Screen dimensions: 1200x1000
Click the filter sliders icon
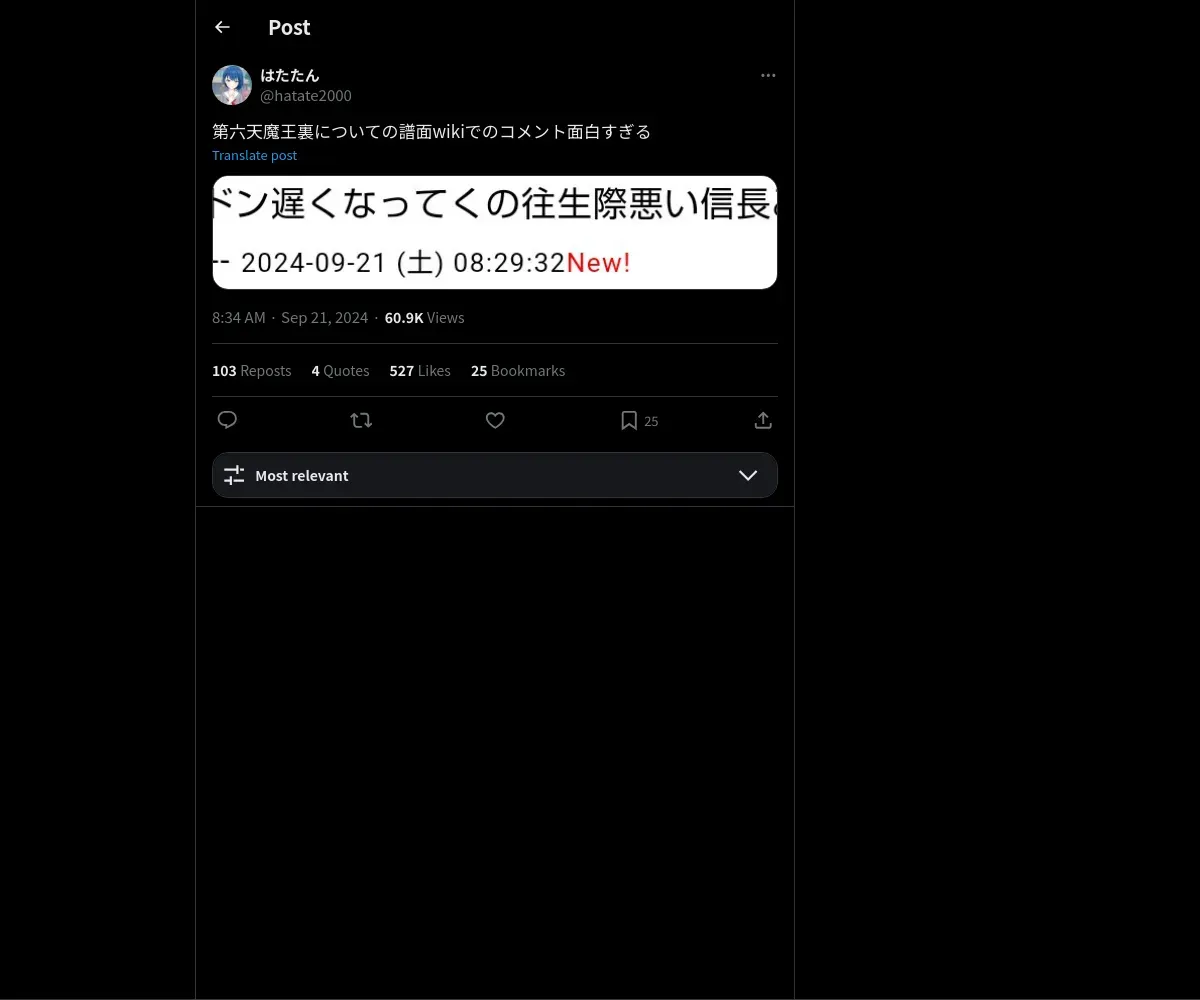click(234, 475)
